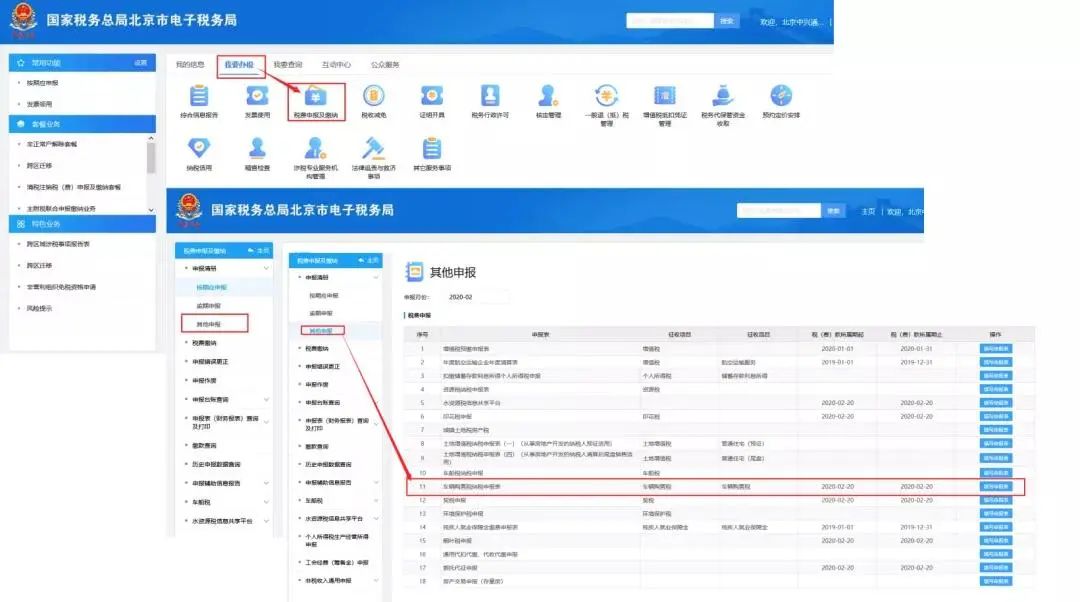This screenshot has width=1080, height=602.
Task: Open the 证明开具 icon
Action: point(432,96)
